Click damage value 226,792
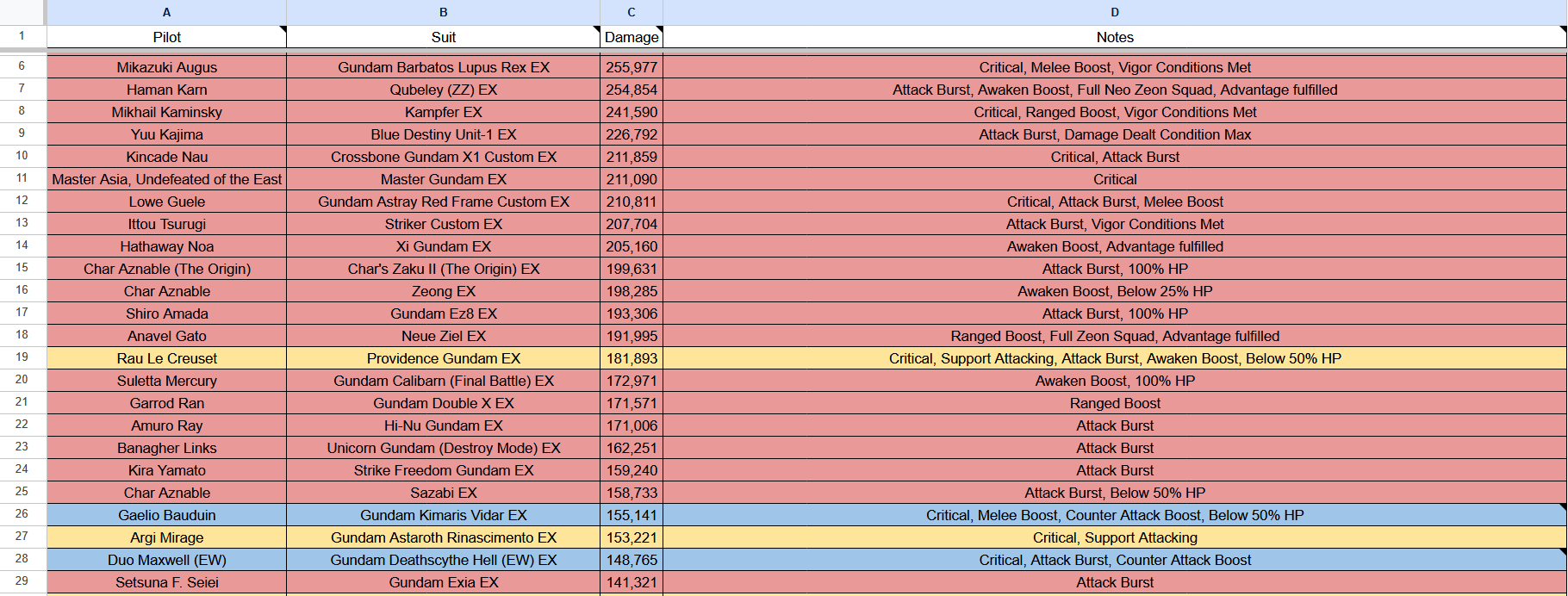 [632, 134]
